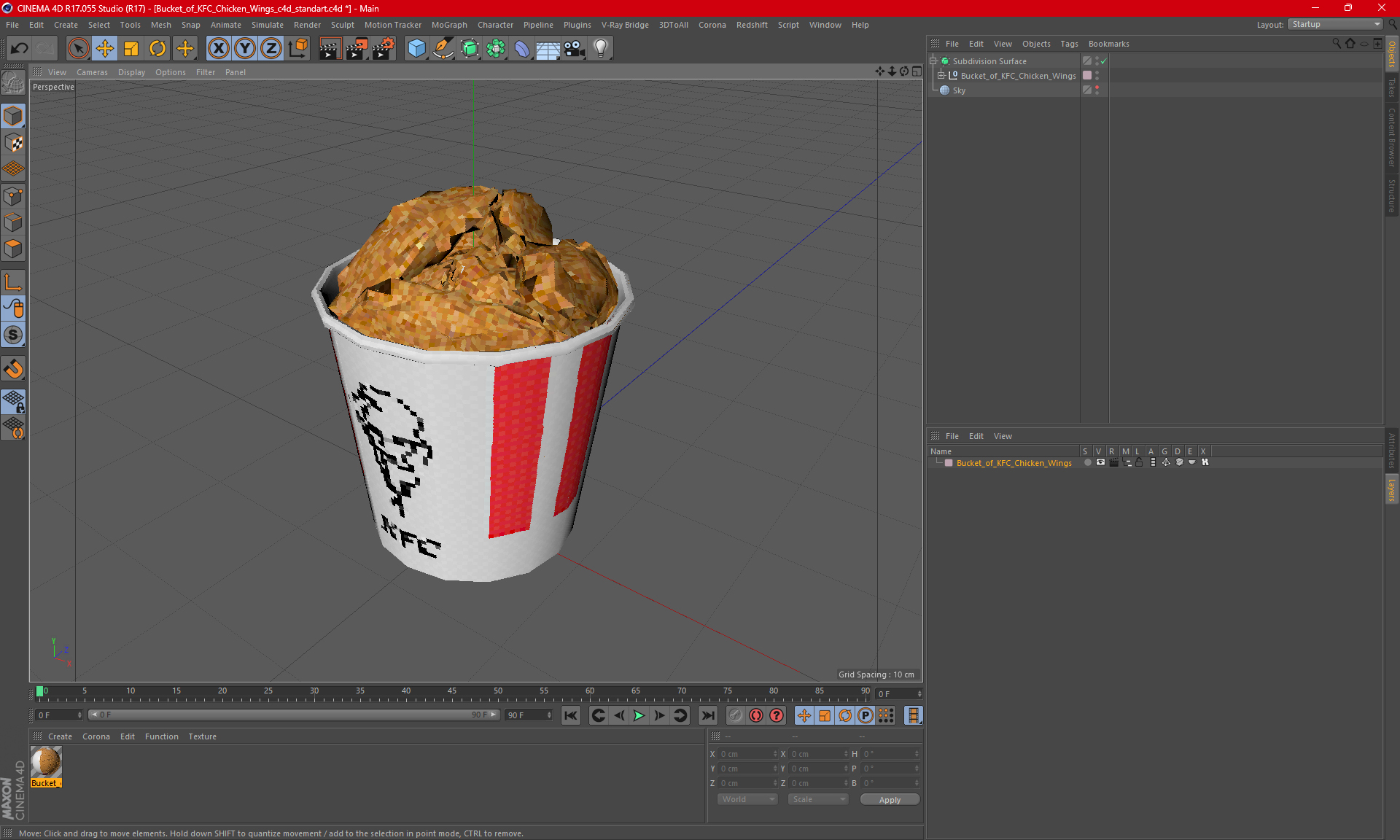Click the timeline frame range slider

[x=294, y=715]
